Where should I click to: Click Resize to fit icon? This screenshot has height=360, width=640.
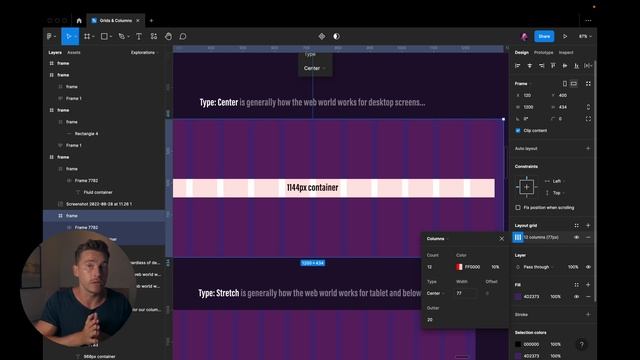pyautogui.click(x=588, y=84)
